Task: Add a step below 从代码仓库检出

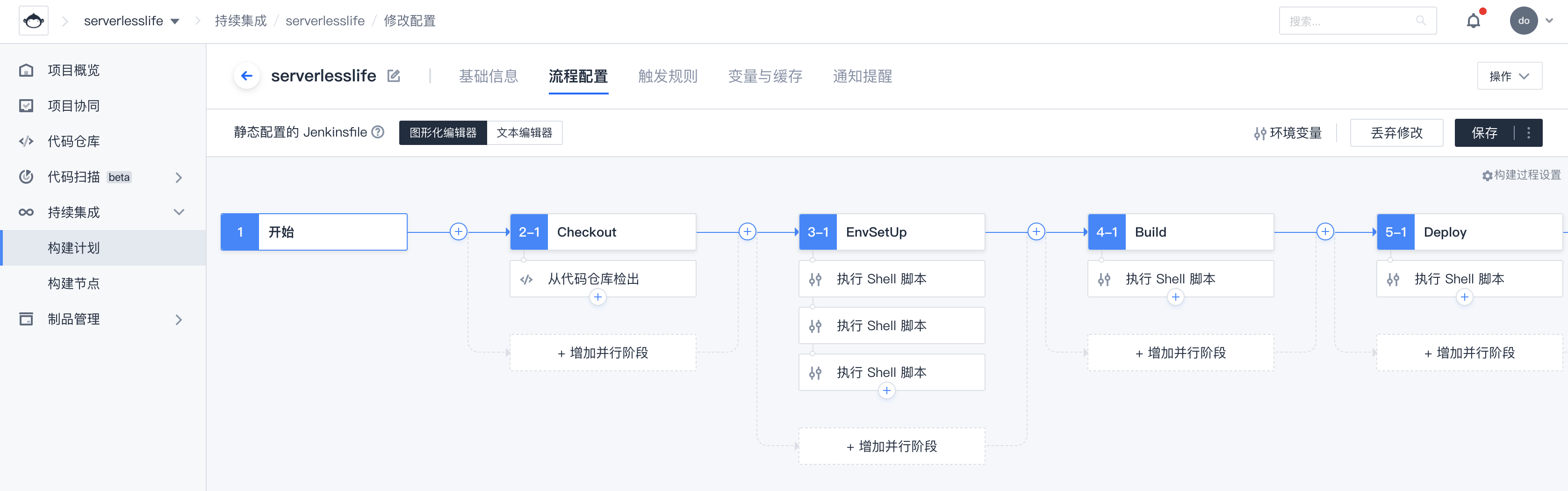Action: [598, 297]
